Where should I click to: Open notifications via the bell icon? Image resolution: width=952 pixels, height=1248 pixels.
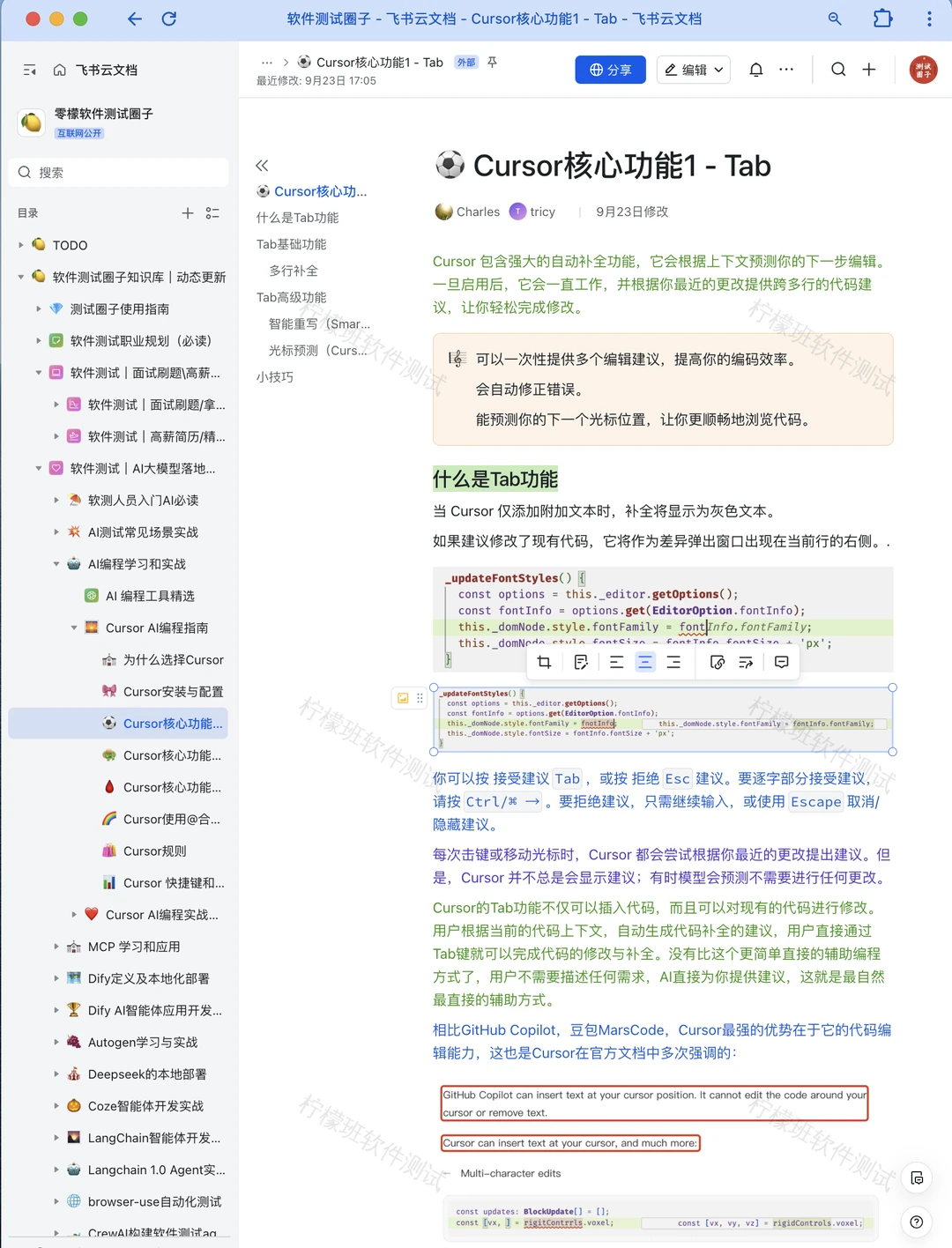coord(755,69)
